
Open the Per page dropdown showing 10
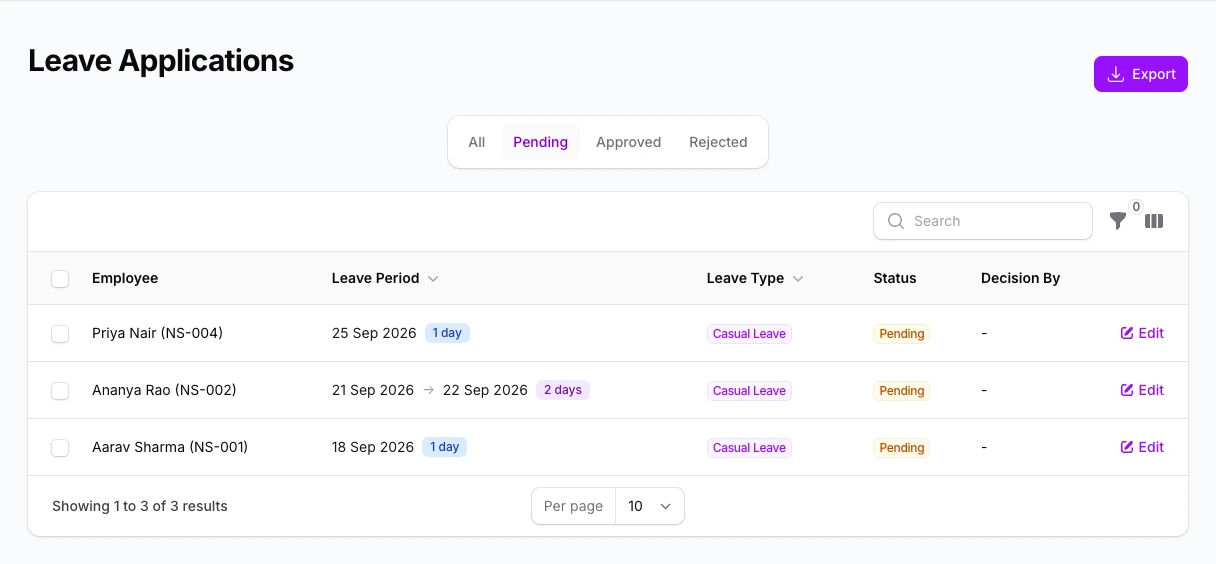(x=650, y=506)
